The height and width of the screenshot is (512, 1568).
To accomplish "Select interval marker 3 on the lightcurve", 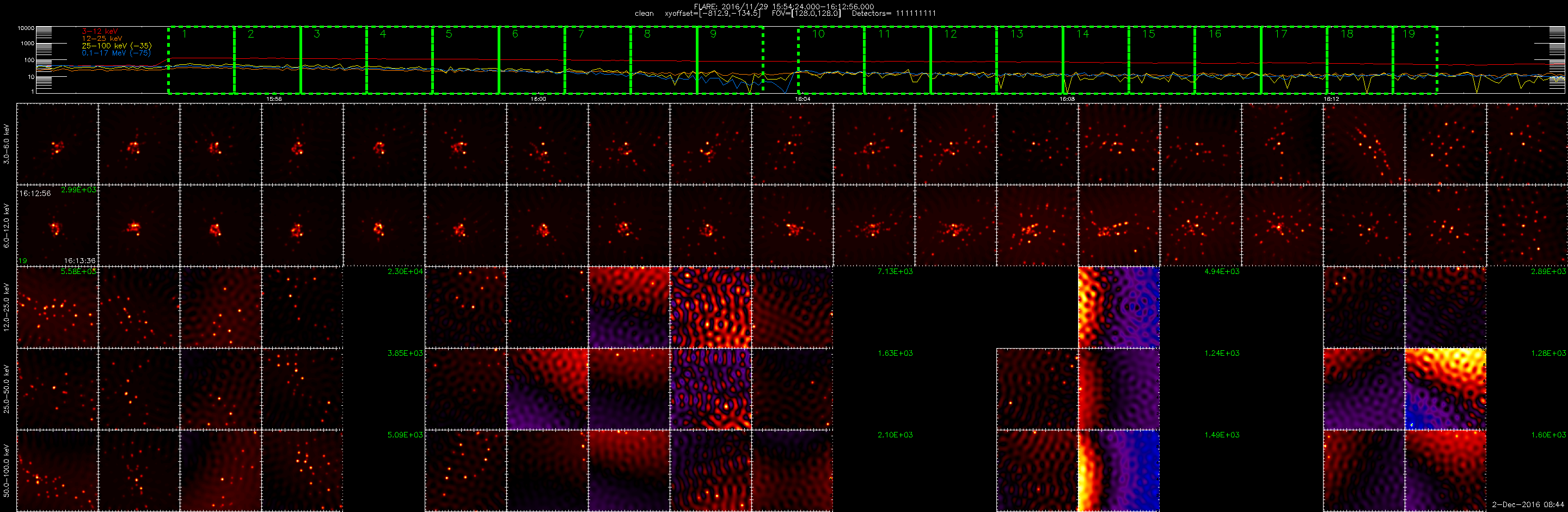I will click(316, 34).
